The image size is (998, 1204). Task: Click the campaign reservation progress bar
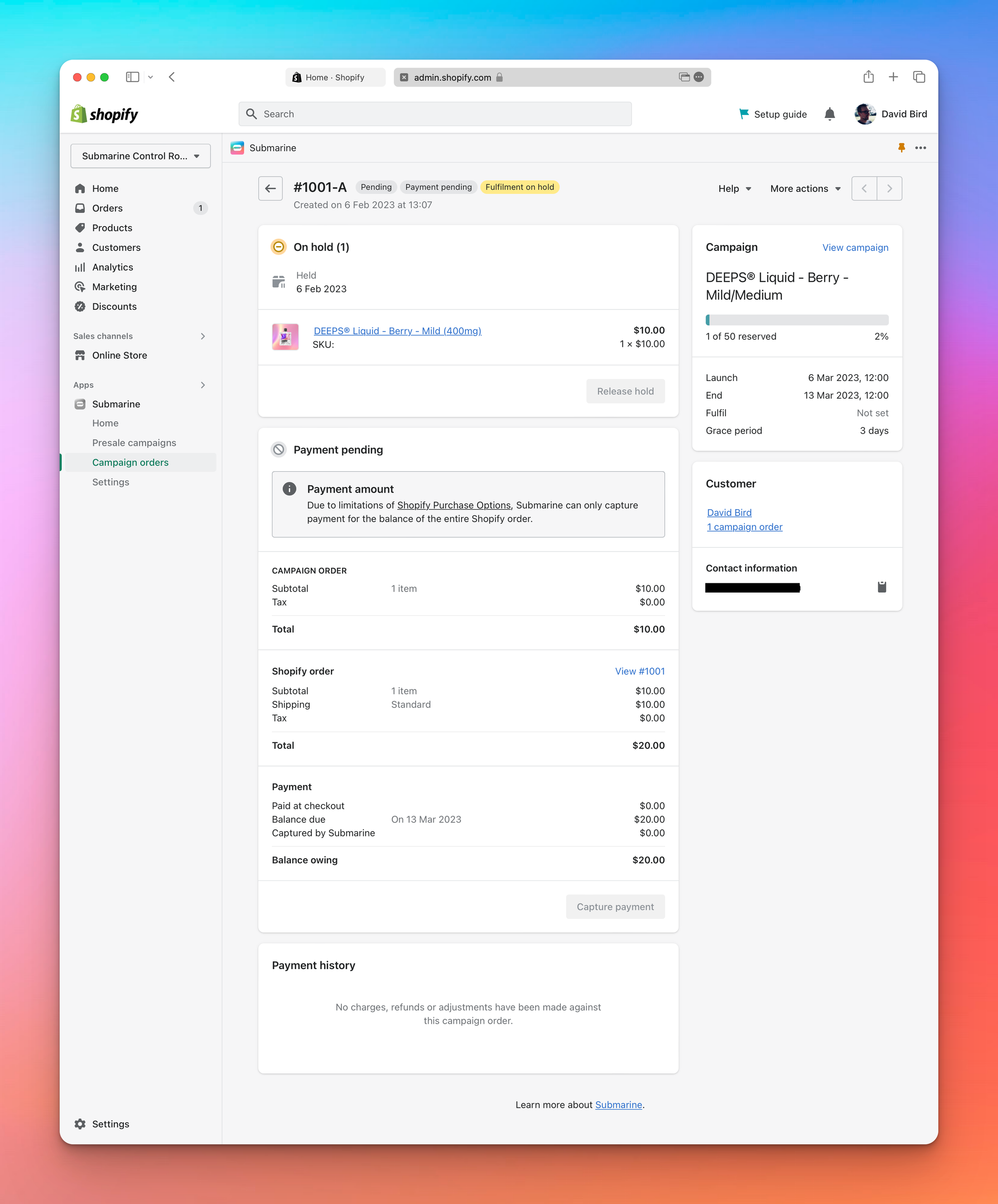coord(796,318)
